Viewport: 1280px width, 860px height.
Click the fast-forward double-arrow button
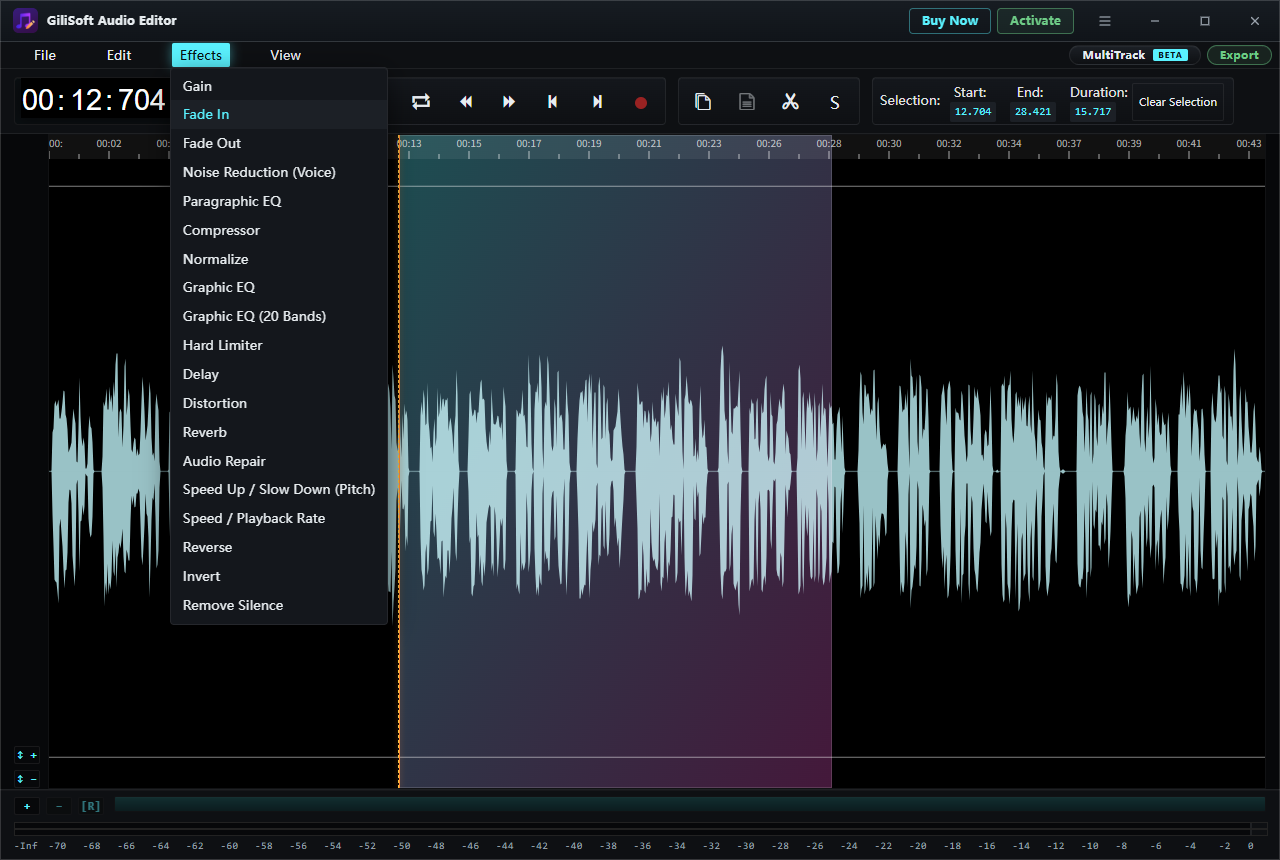click(x=509, y=102)
